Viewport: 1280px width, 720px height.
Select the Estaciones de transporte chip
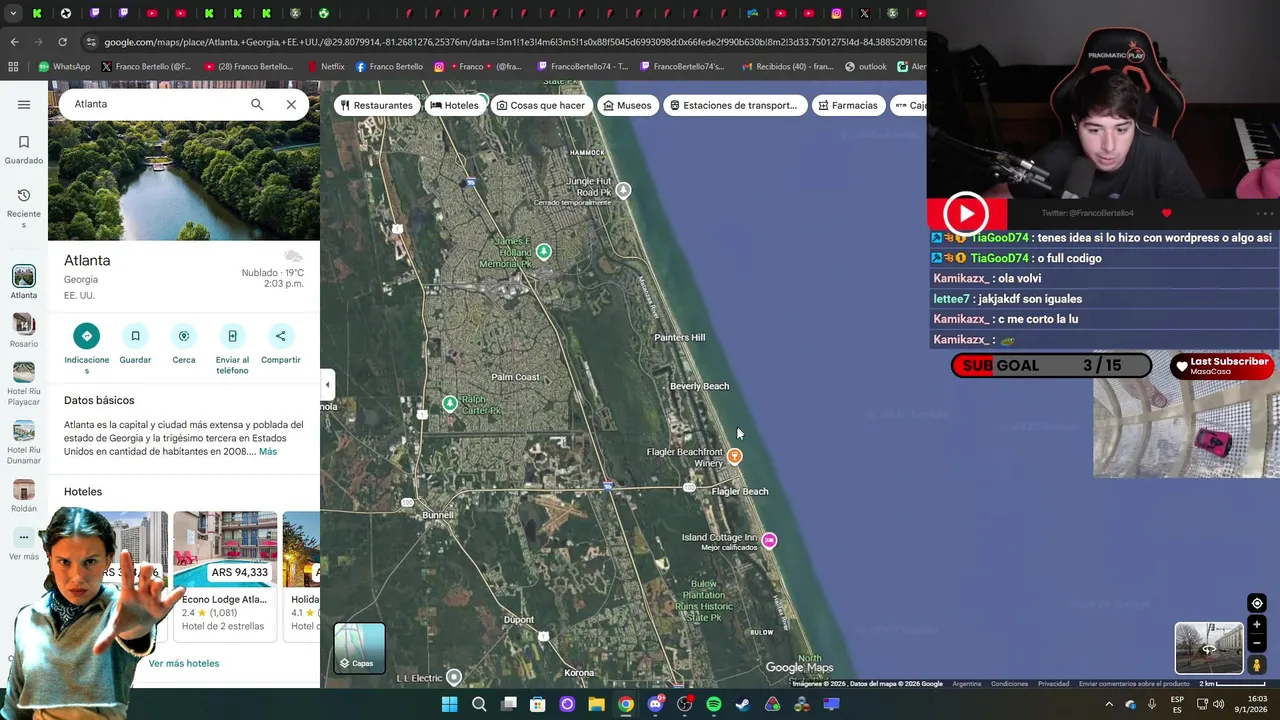pos(735,105)
